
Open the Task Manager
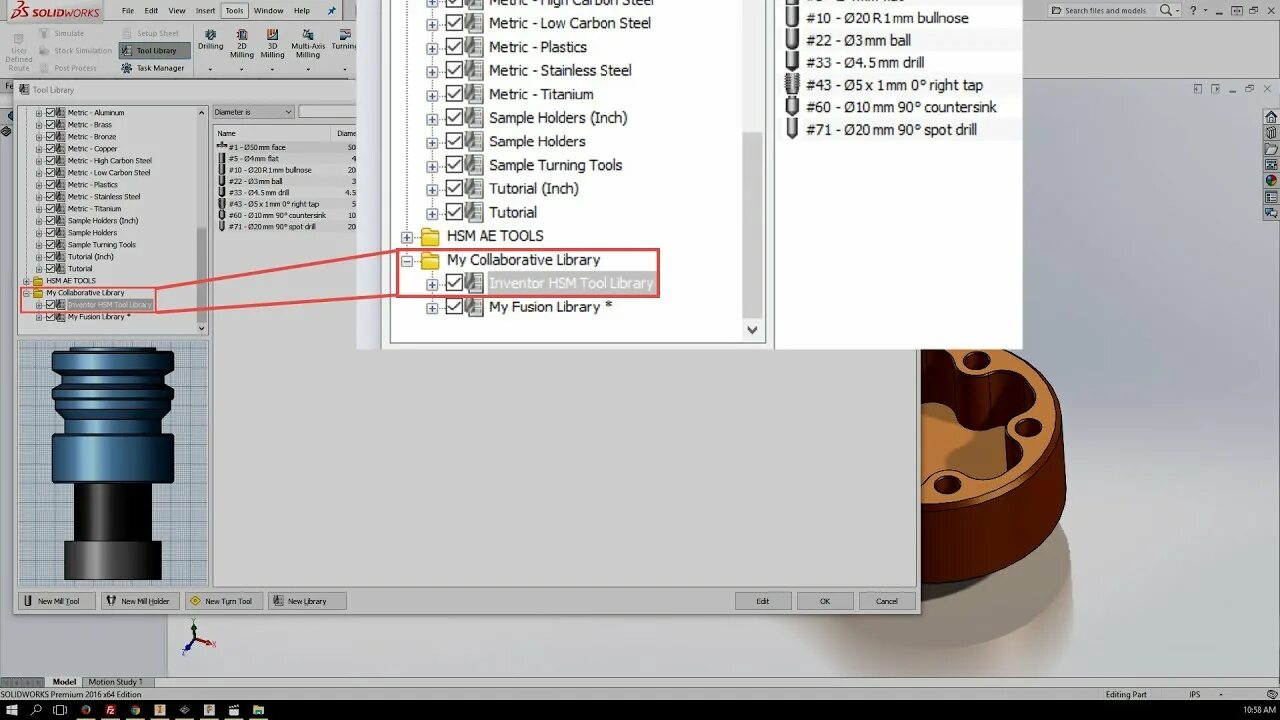pyautogui.click(x=153, y=68)
